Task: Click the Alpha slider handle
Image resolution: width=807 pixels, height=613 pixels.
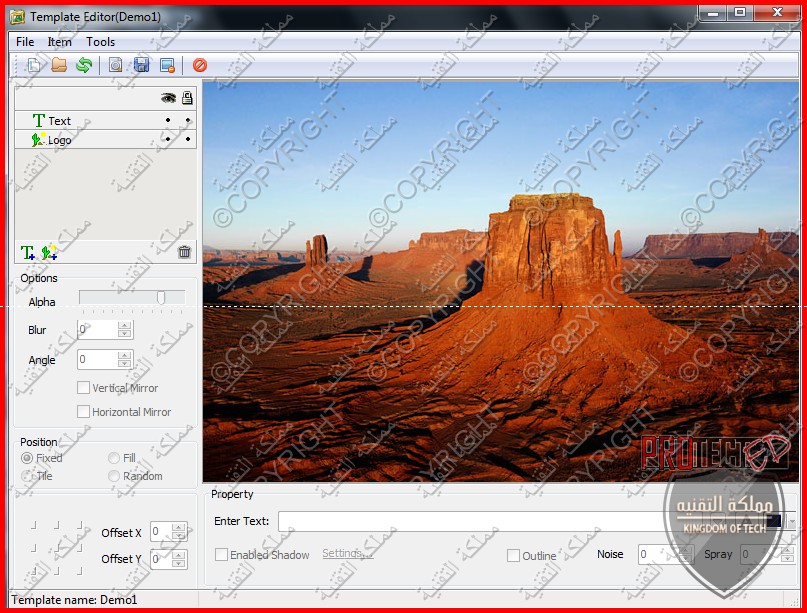Action: (161, 297)
